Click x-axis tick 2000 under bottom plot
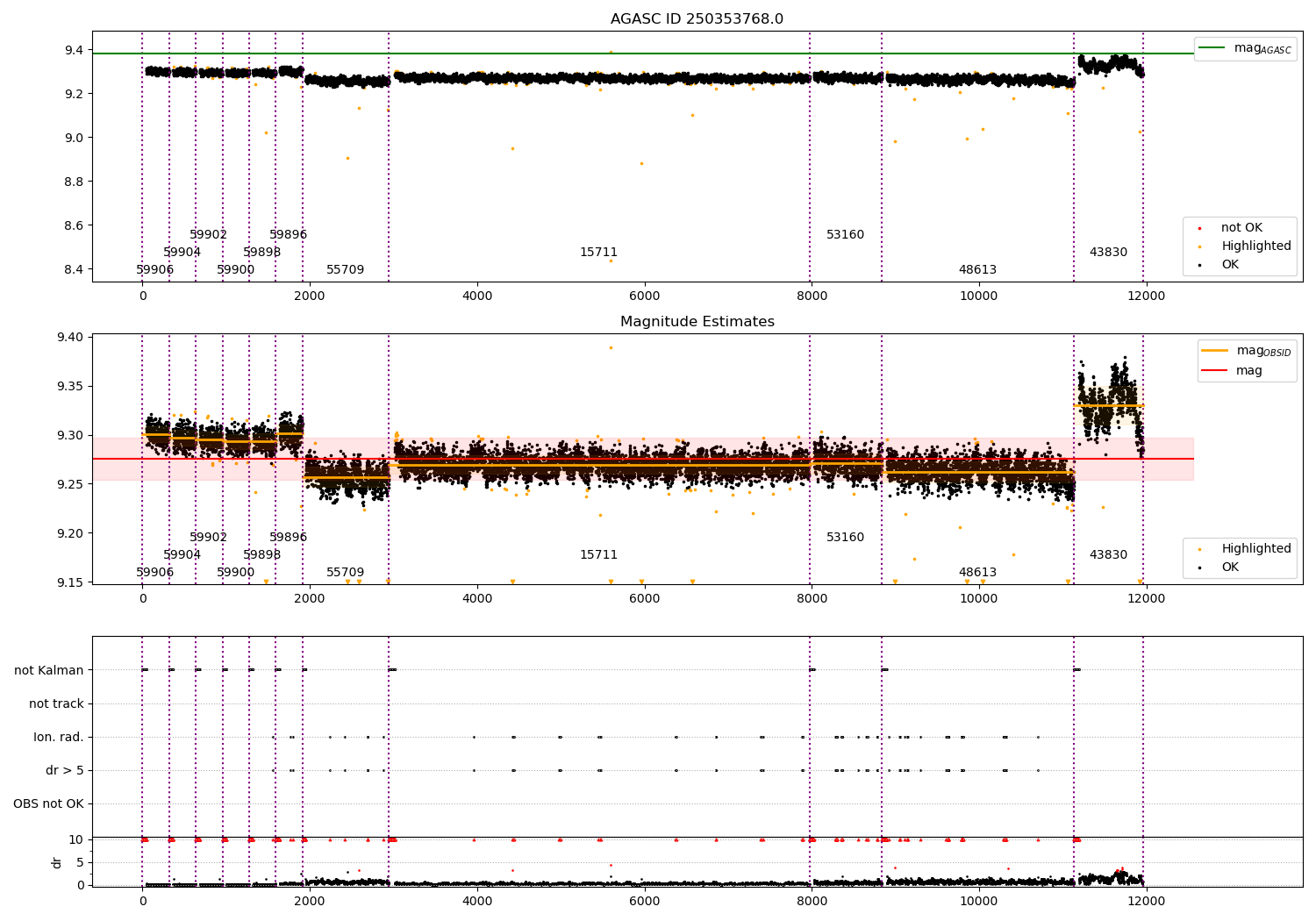 coord(309,901)
